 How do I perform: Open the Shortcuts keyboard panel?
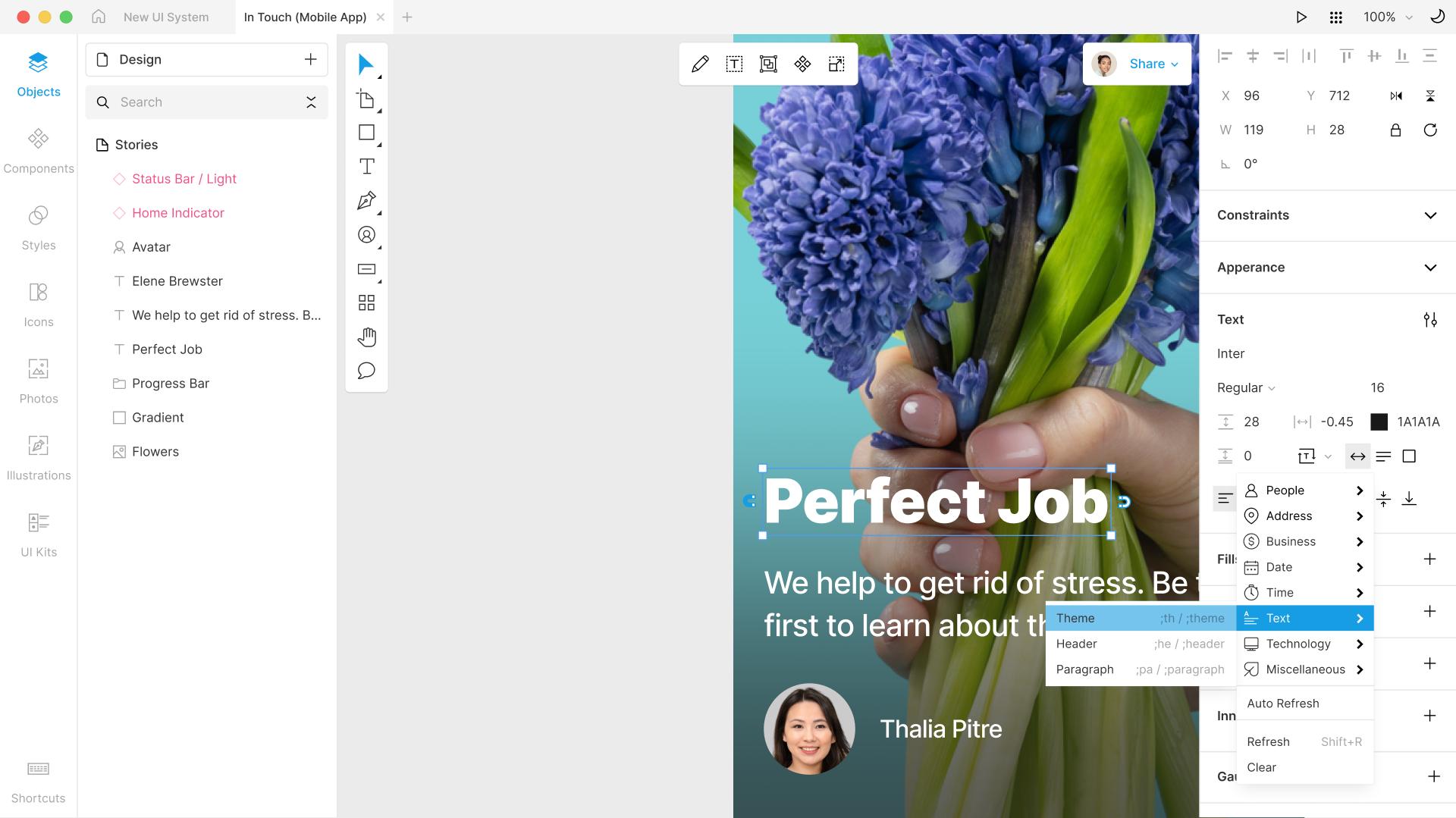coord(39,782)
